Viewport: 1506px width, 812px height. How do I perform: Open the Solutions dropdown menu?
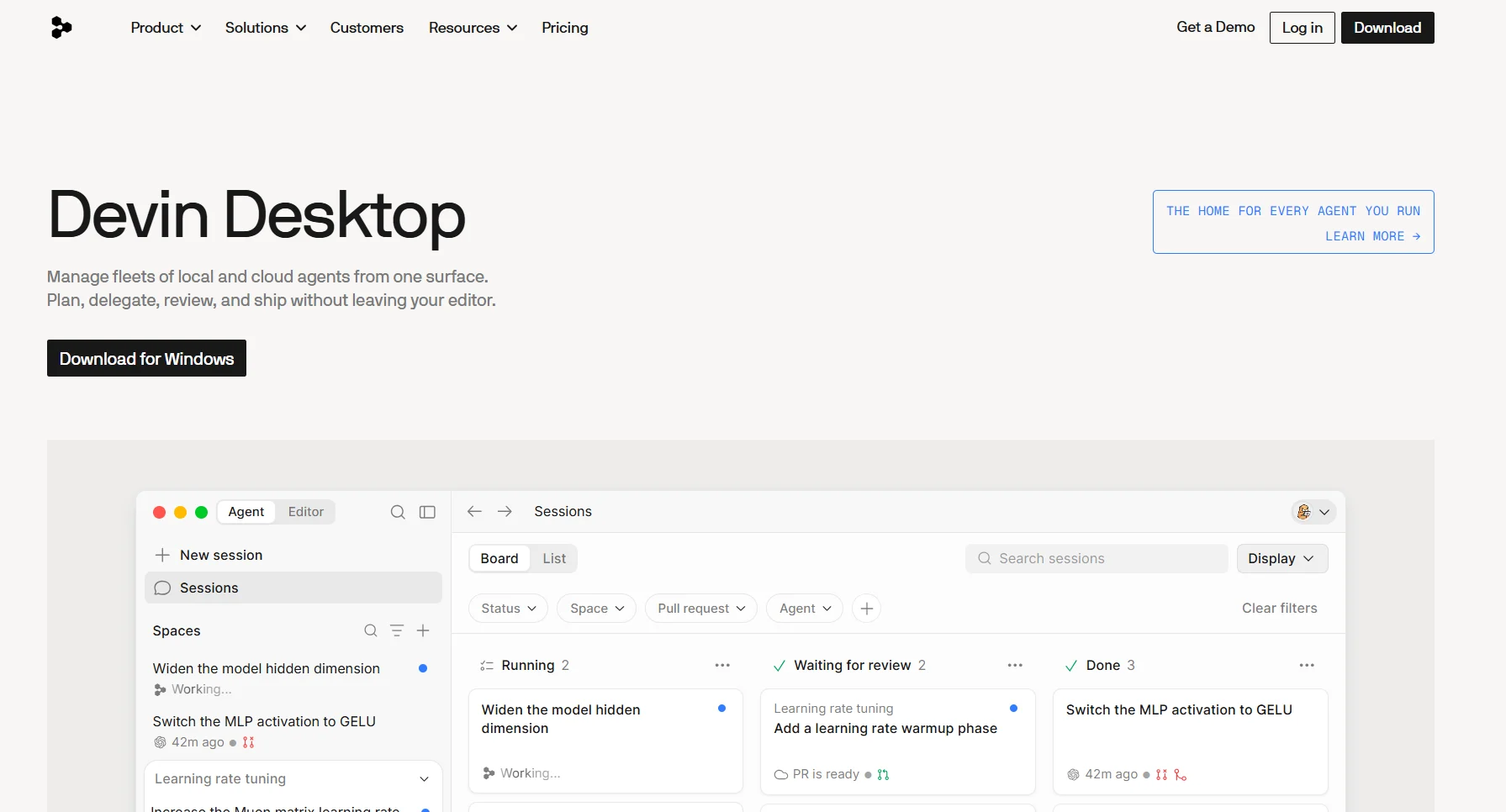click(266, 28)
